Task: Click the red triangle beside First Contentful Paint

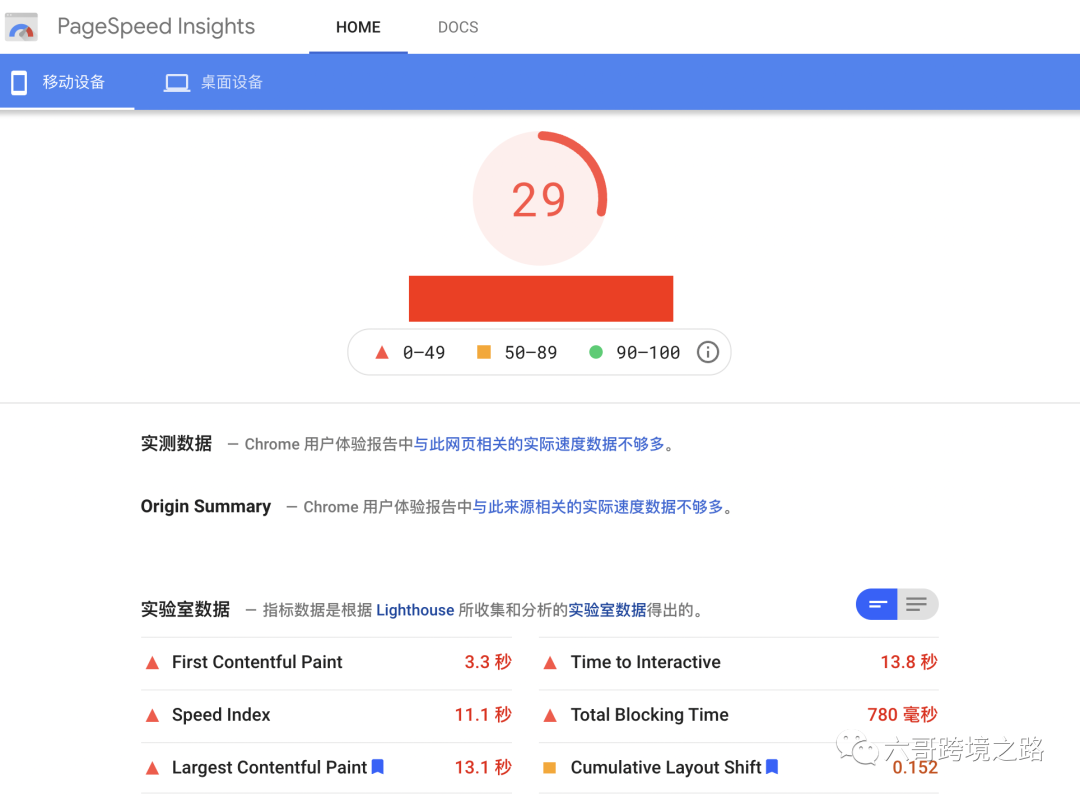Action: point(152,662)
